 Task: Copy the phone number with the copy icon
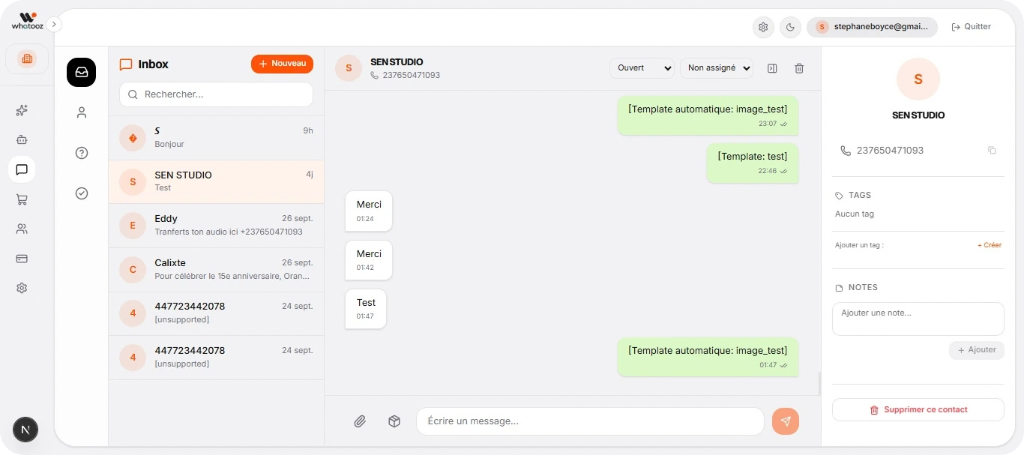tap(992, 151)
